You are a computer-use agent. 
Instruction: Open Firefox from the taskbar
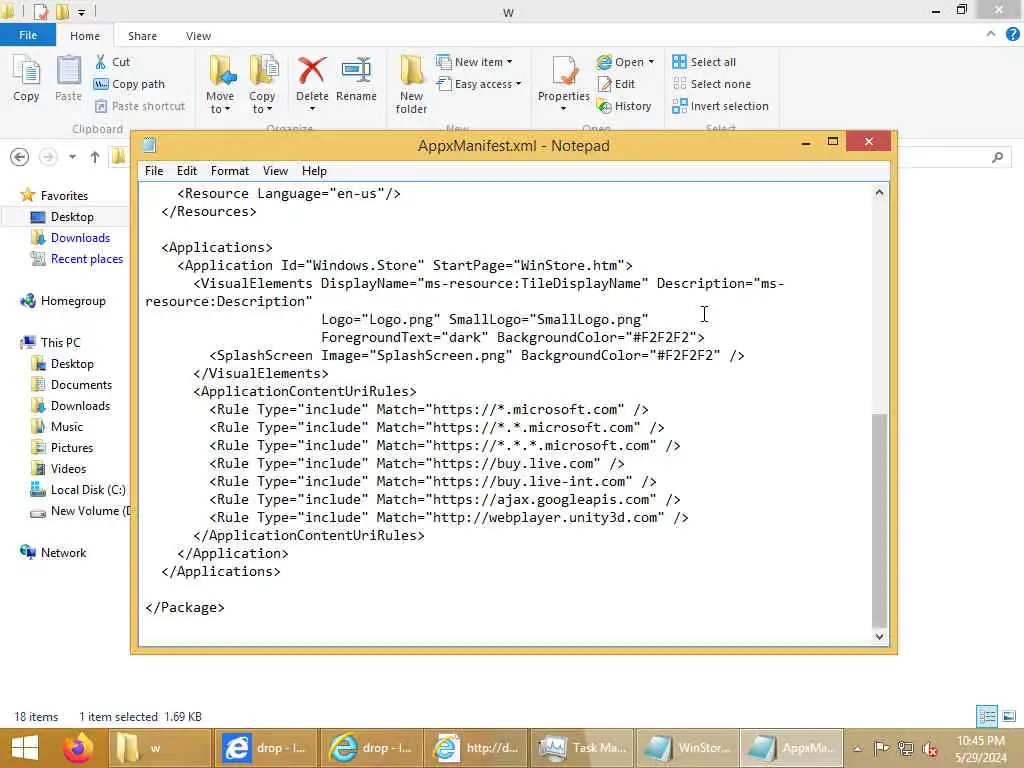77,748
